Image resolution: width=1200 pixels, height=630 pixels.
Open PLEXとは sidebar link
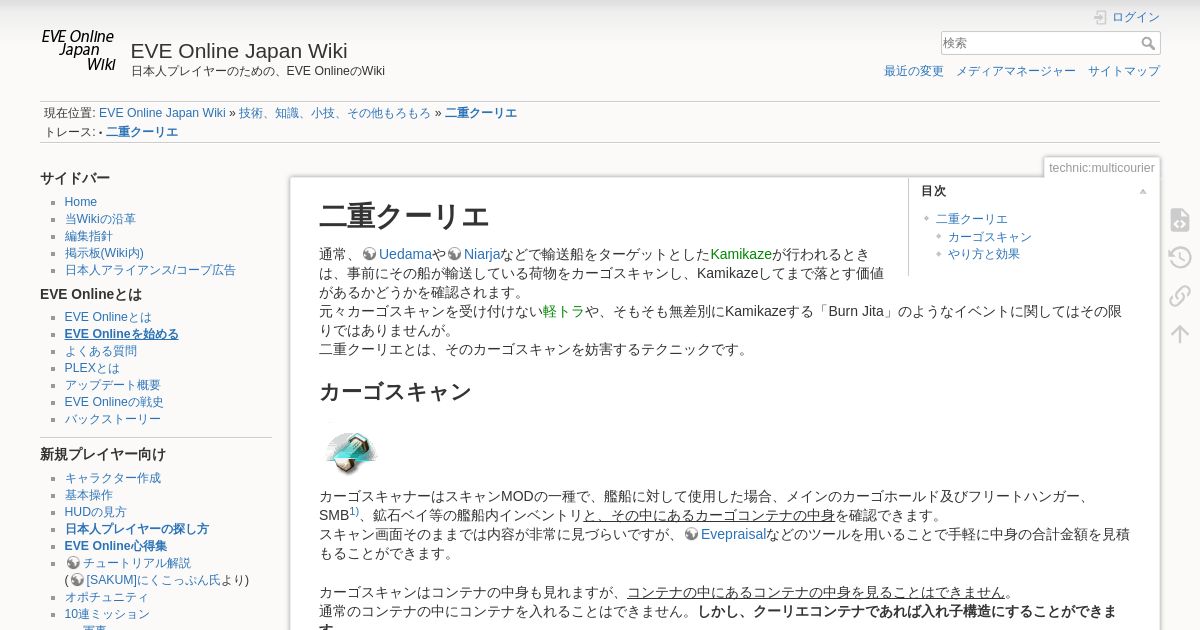pyautogui.click(x=92, y=368)
